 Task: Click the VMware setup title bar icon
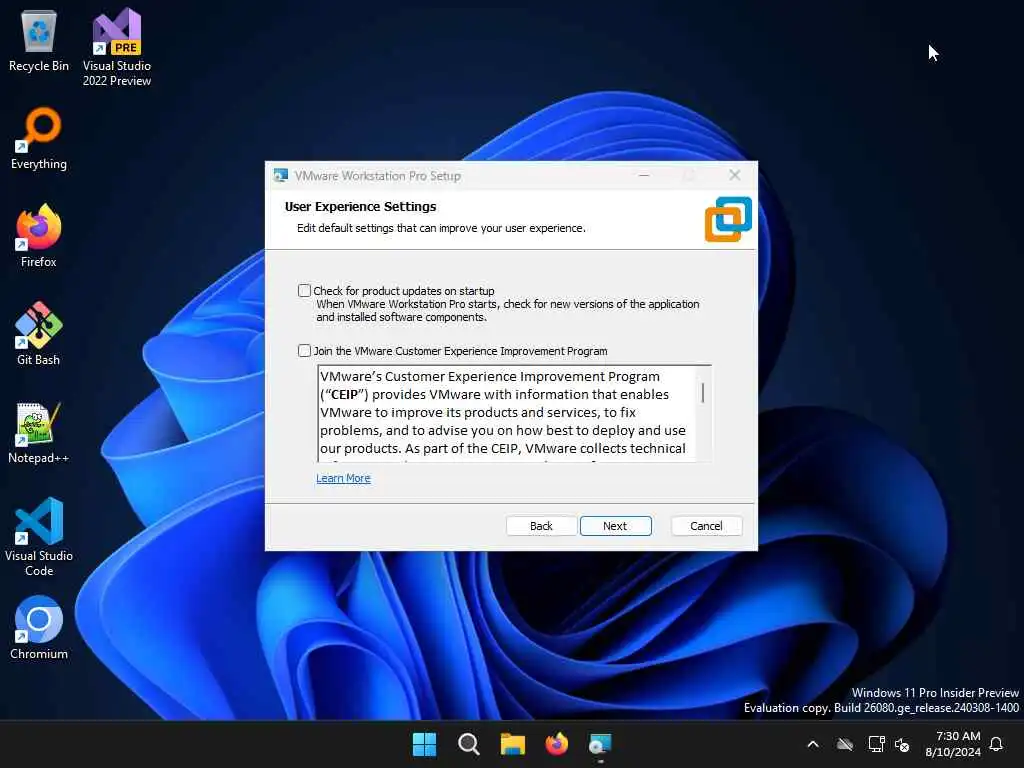point(281,176)
